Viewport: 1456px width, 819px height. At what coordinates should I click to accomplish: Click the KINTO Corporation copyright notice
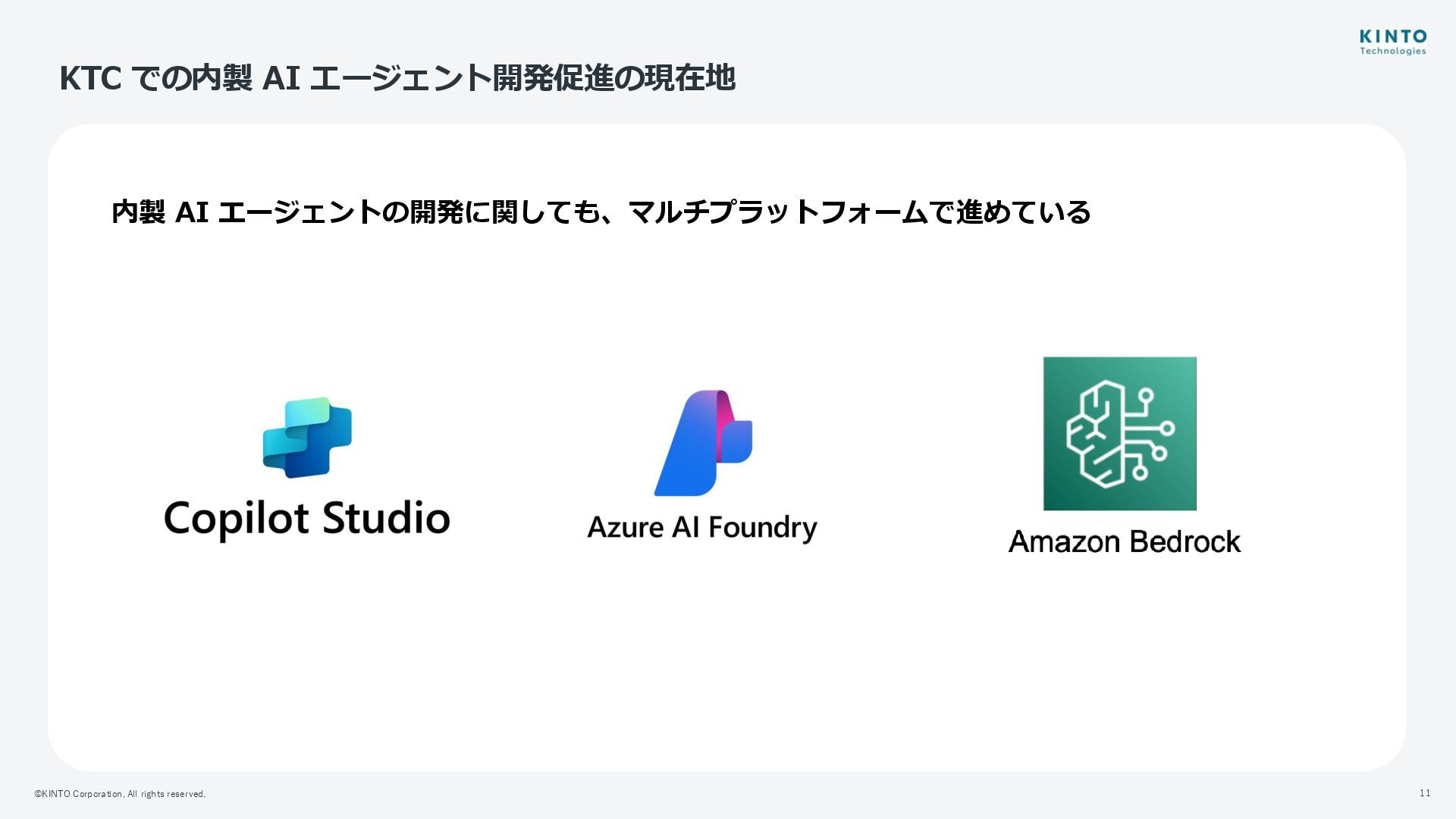pos(120,794)
